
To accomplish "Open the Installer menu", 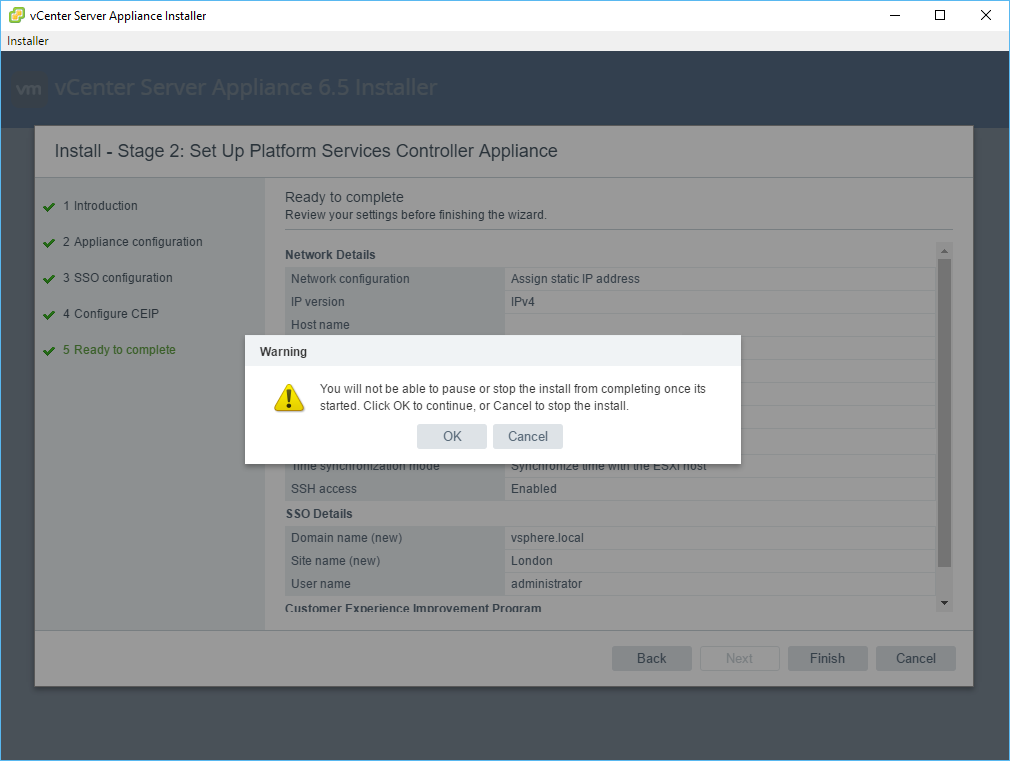I will (x=28, y=41).
